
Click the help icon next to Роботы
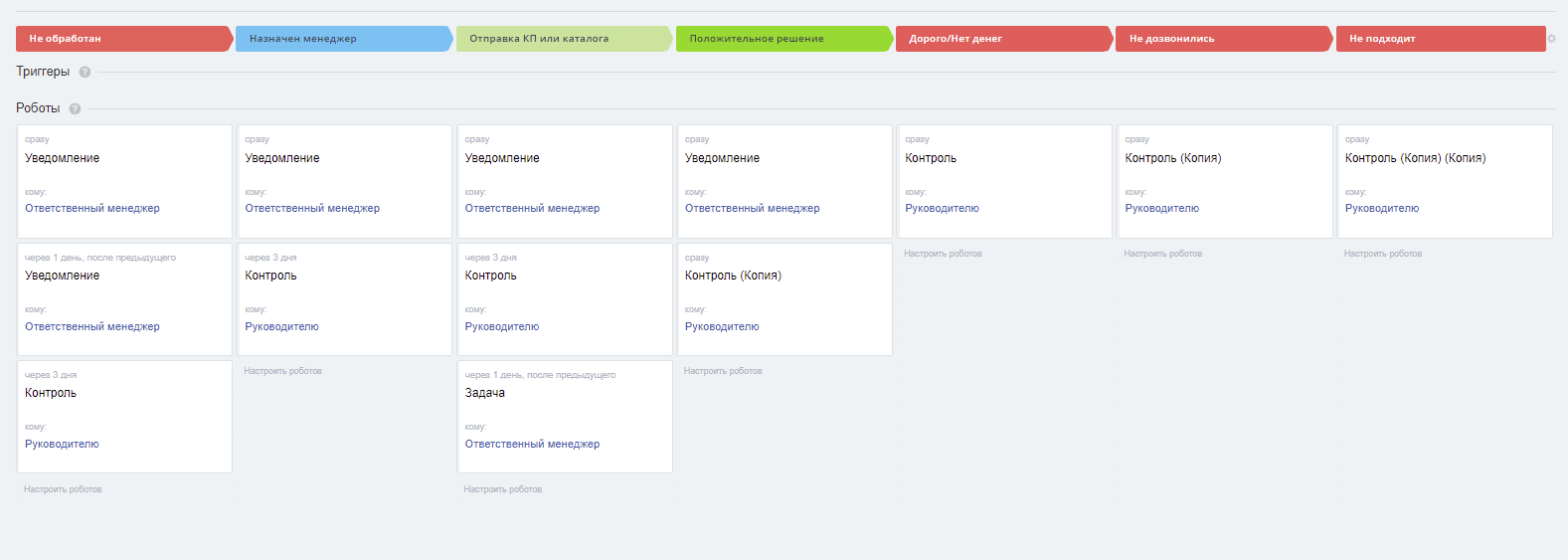tap(75, 108)
